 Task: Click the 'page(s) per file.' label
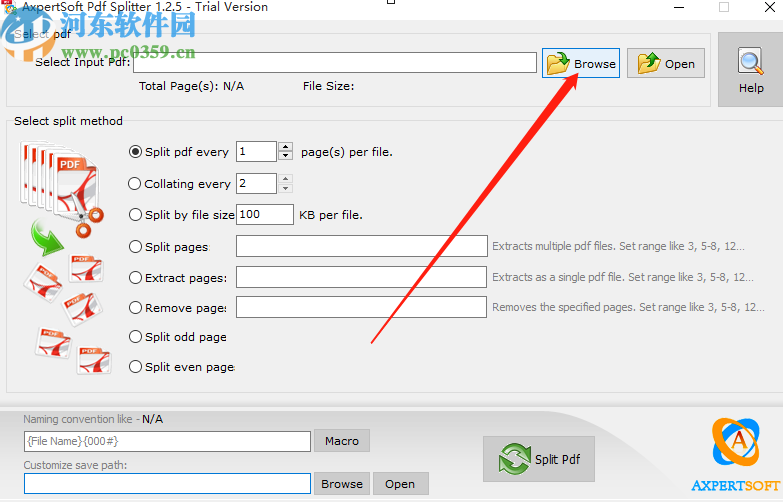(x=347, y=152)
